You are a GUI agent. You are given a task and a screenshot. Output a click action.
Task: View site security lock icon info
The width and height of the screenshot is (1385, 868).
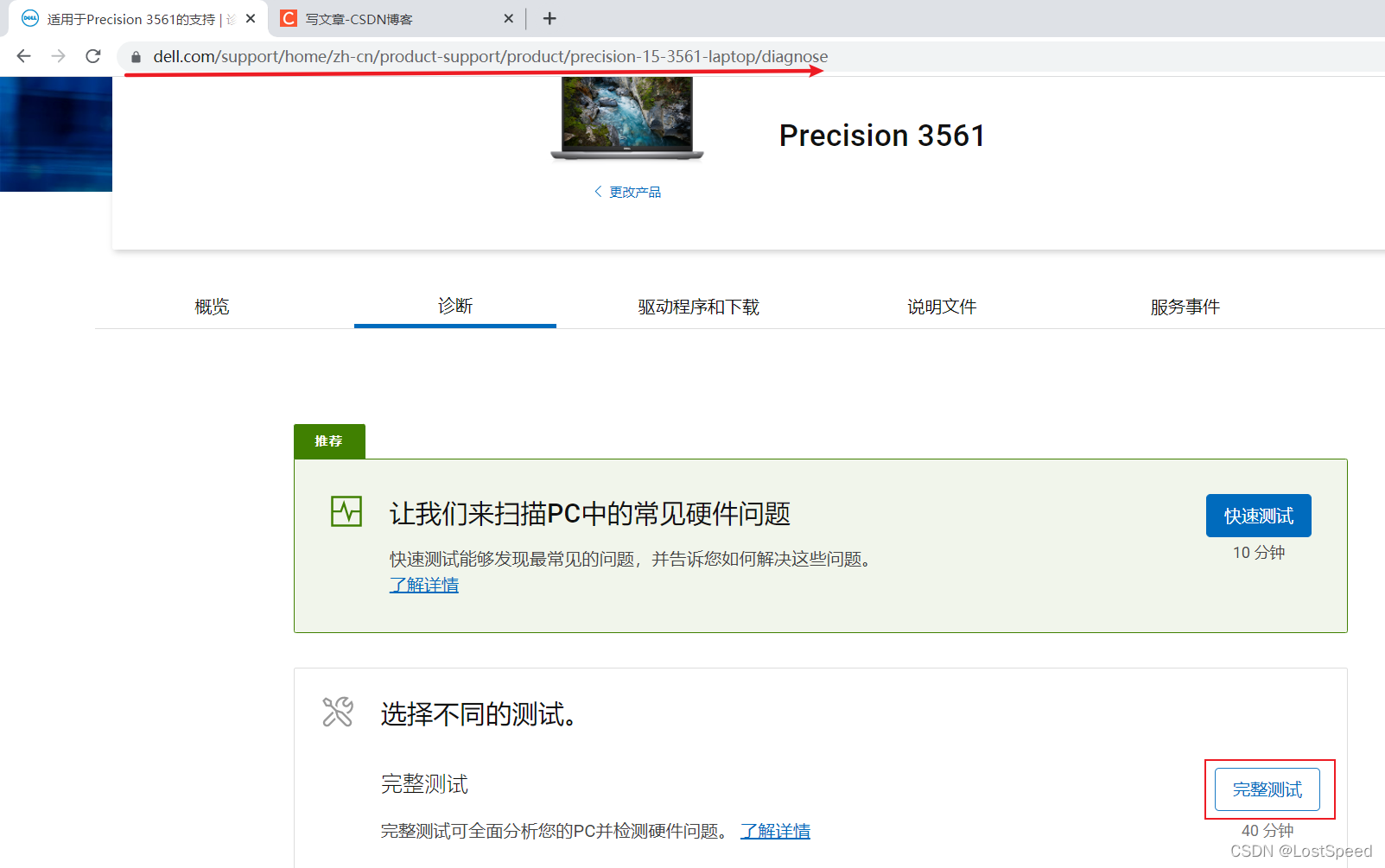coord(136,57)
